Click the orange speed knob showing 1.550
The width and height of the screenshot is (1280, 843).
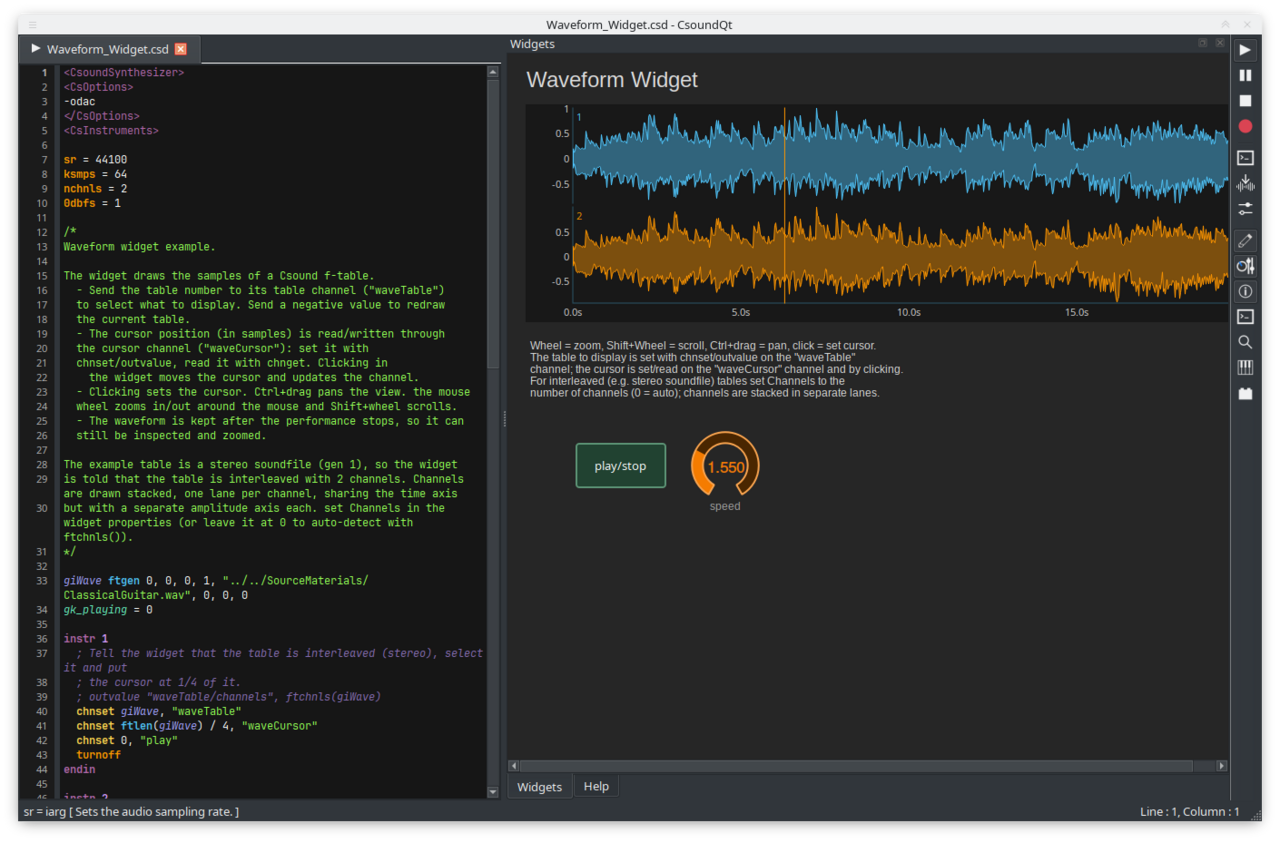tap(725, 465)
